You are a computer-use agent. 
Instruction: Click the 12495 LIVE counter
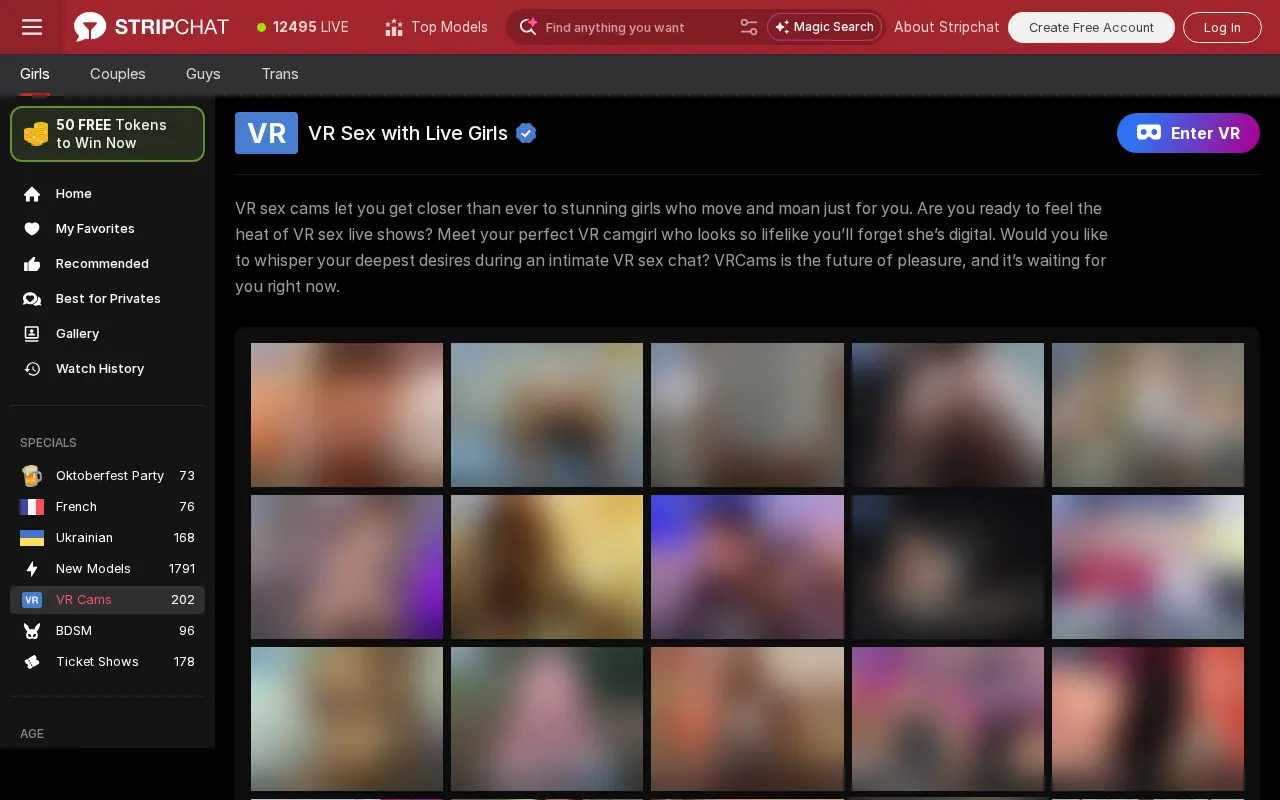[x=303, y=27]
